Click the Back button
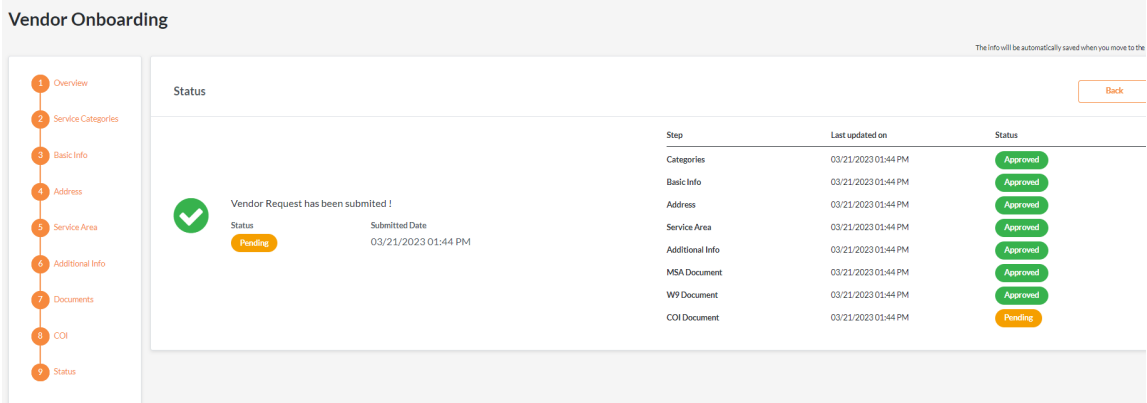Viewport: 1147px width, 403px height. pyautogui.click(x=1113, y=91)
